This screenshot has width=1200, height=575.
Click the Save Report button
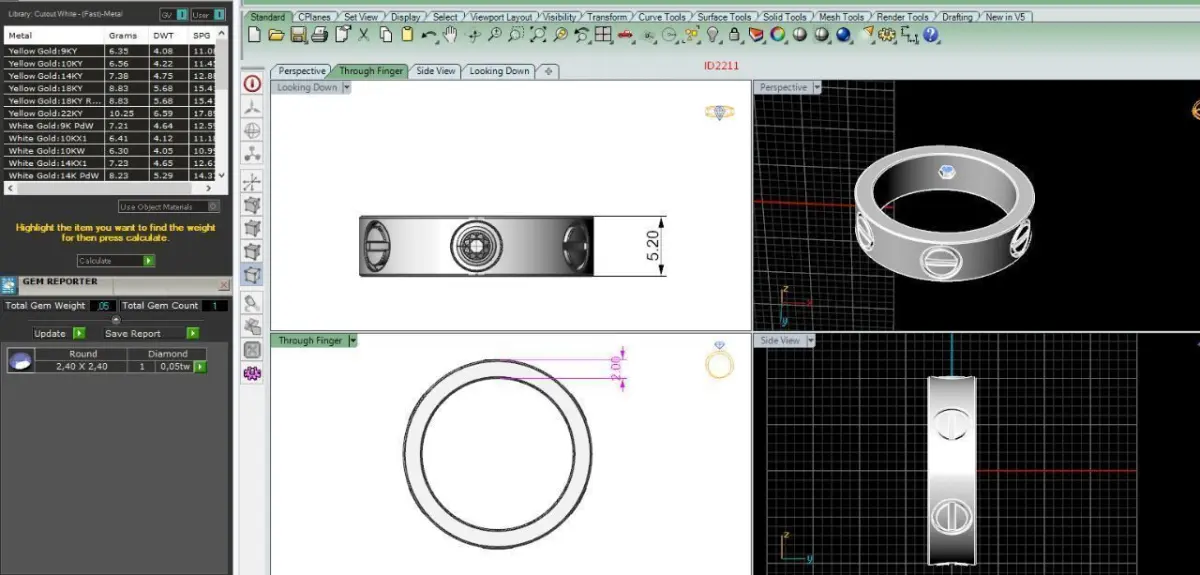(151, 333)
